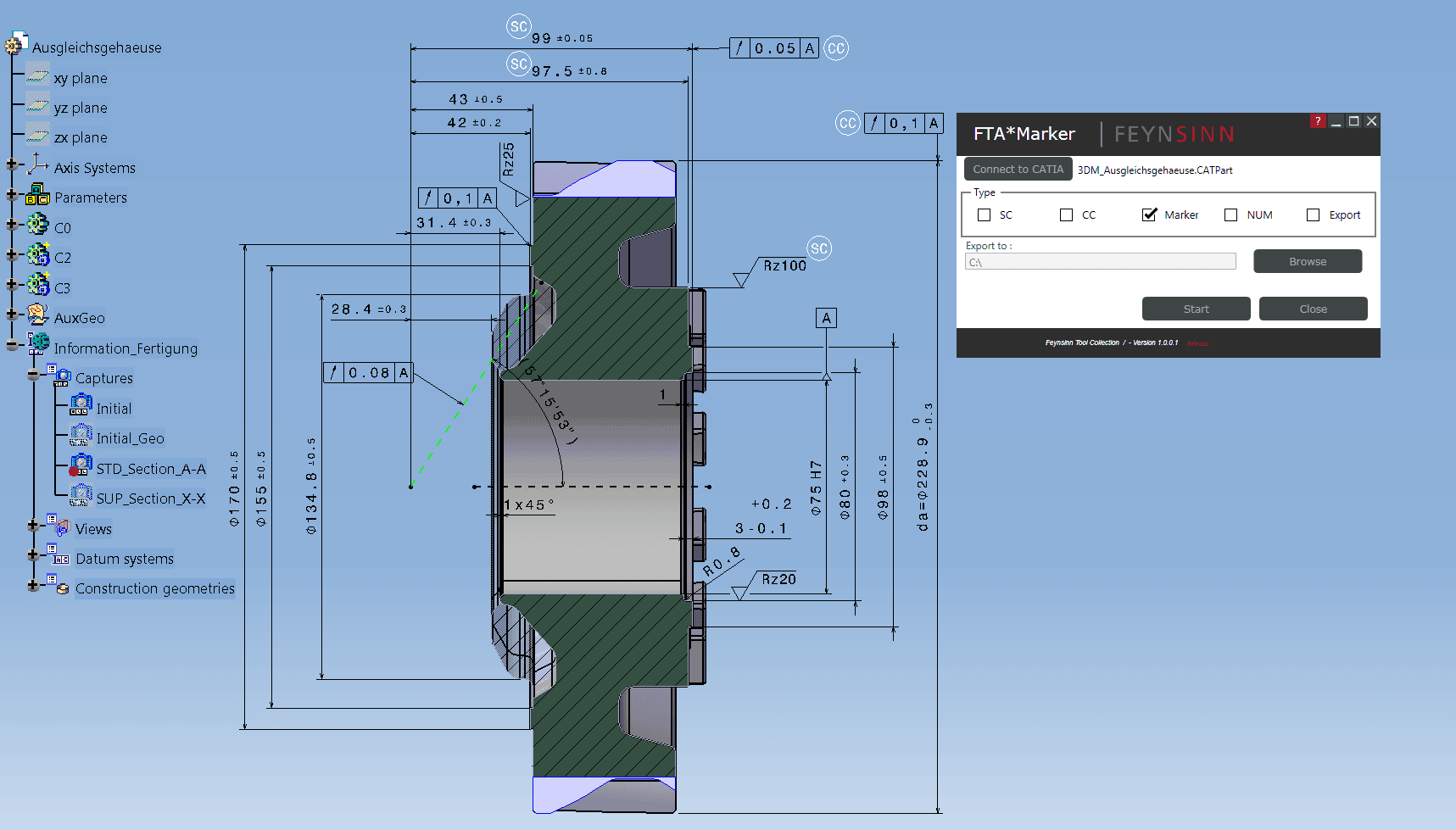Screen dimensions: 1456x830
Task: Select the yz plane tree item
Action: point(80,108)
